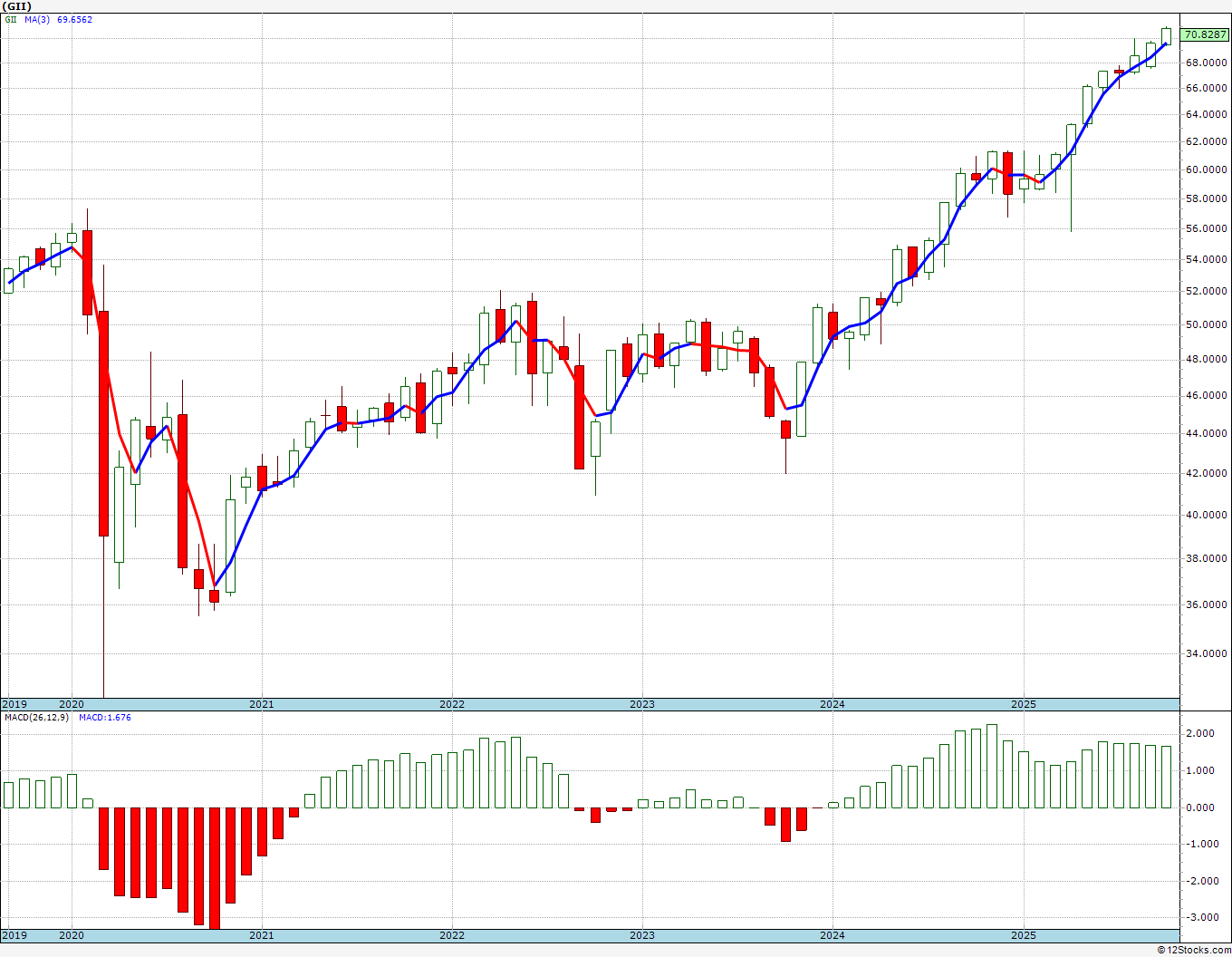Click the -3.000 MACD axis label
The width and height of the screenshot is (1232, 957).
(x=1202, y=917)
